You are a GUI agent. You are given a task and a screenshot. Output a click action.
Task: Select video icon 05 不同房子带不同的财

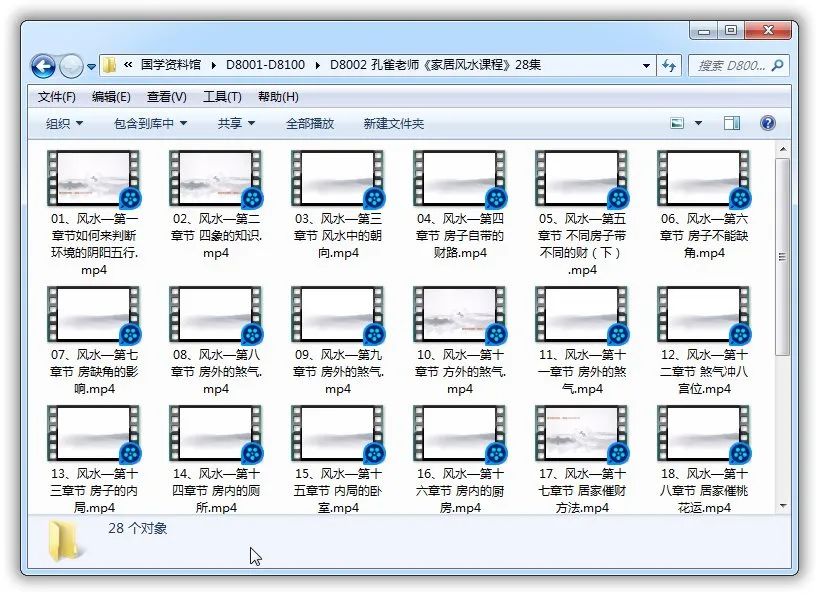[x=582, y=179]
